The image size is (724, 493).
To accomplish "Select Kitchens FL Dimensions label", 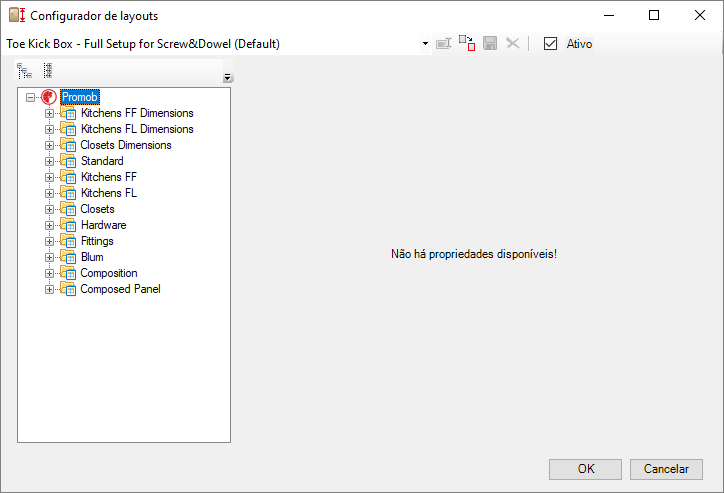I will pyautogui.click(x=137, y=129).
